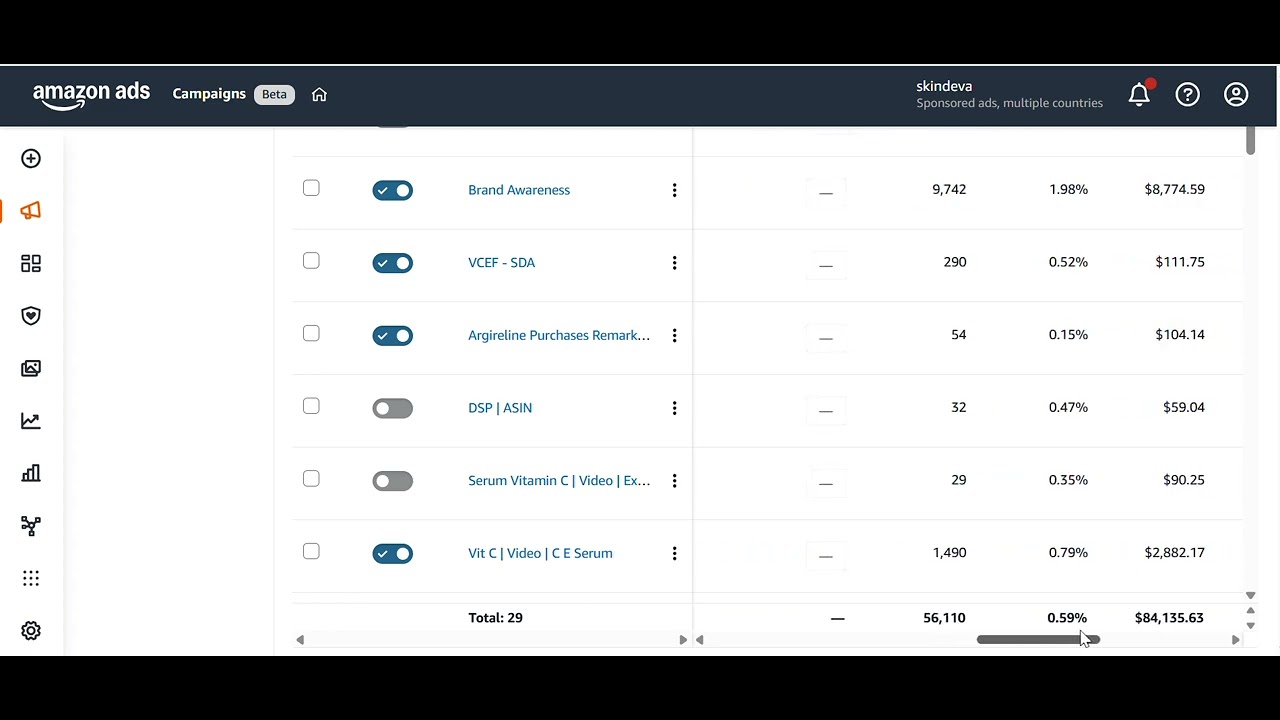
Task: Open the notifications bell
Action: coord(1139,94)
